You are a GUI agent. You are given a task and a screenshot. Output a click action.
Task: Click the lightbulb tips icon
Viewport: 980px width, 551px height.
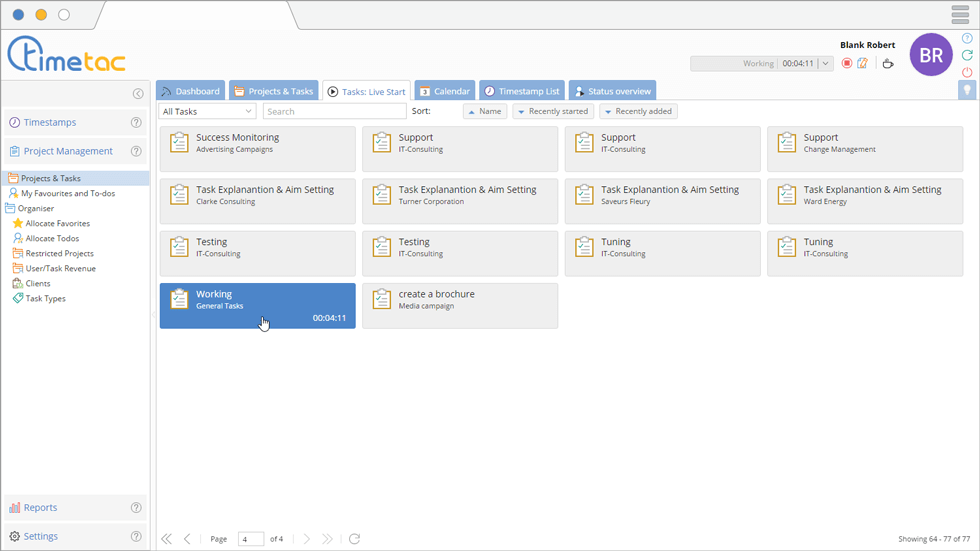tap(967, 90)
